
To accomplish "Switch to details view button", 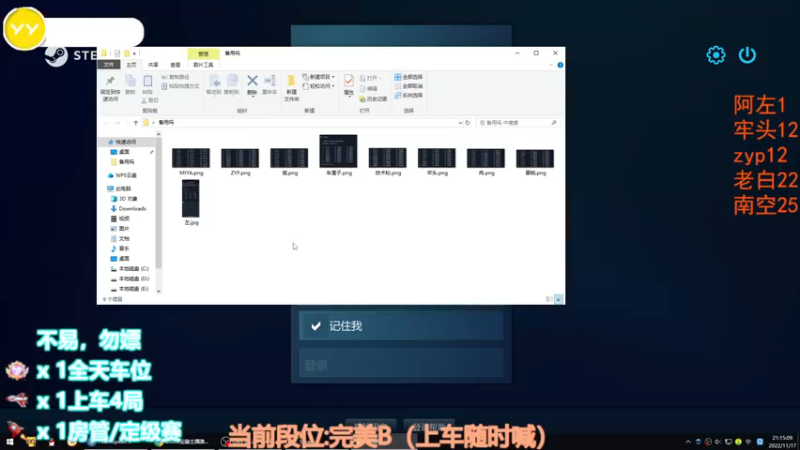I will [x=549, y=299].
